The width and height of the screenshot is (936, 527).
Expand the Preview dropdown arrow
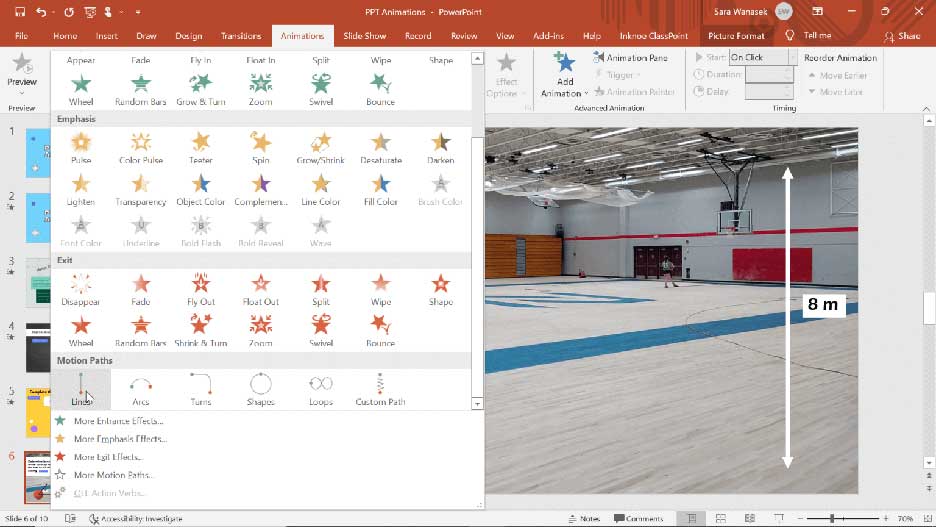[22, 92]
